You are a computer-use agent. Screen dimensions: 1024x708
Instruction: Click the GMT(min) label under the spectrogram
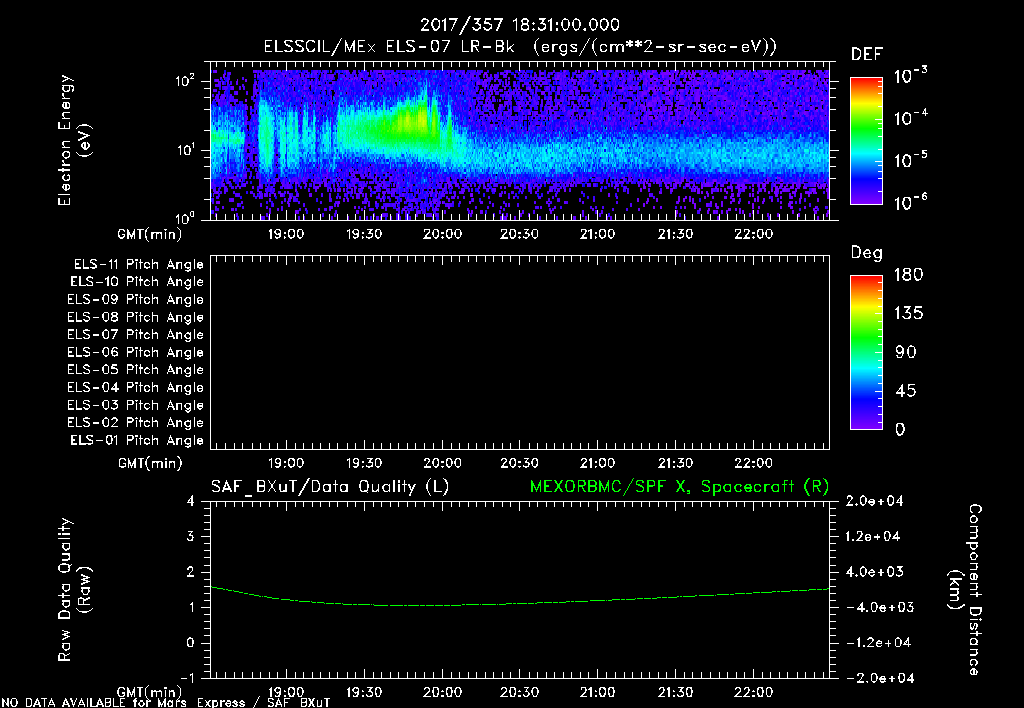(x=150, y=234)
